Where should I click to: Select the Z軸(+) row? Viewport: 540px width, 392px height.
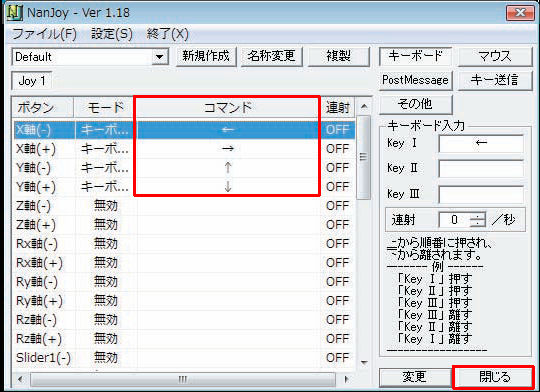tap(184, 225)
